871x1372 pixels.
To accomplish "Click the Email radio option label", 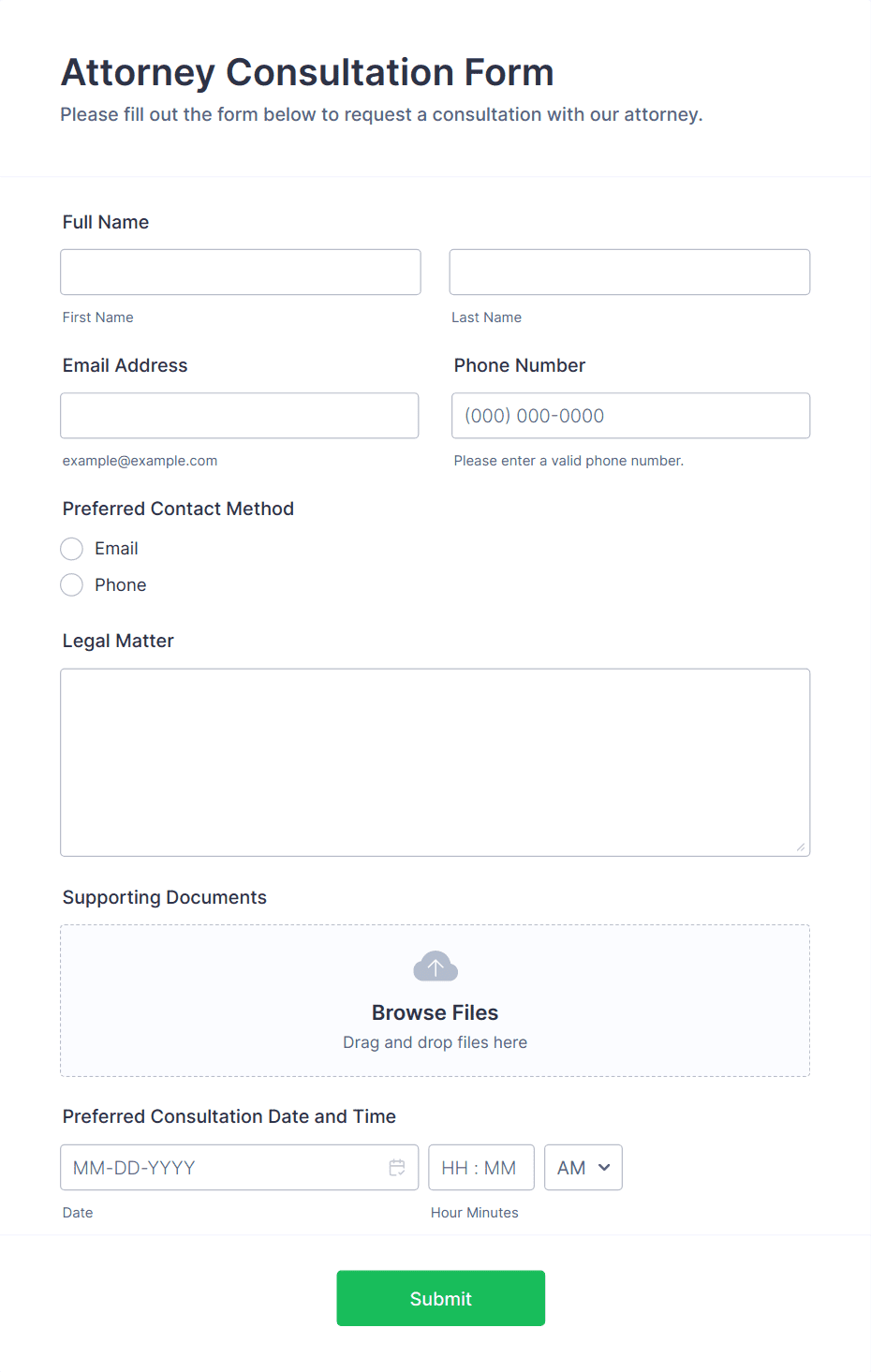I will tap(116, 549).
